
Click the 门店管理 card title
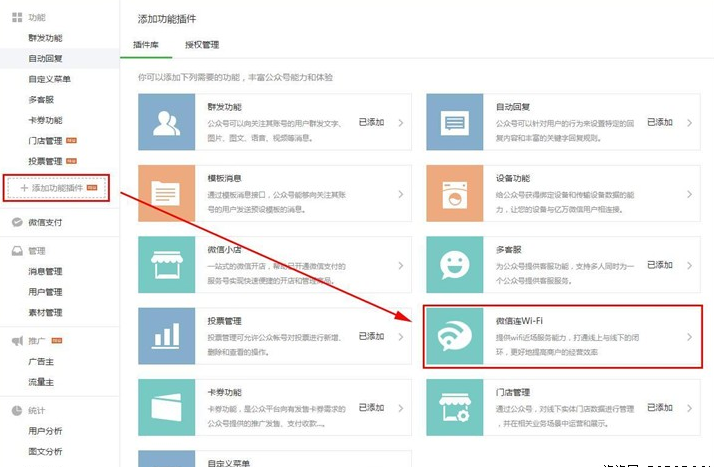point(513,392)
